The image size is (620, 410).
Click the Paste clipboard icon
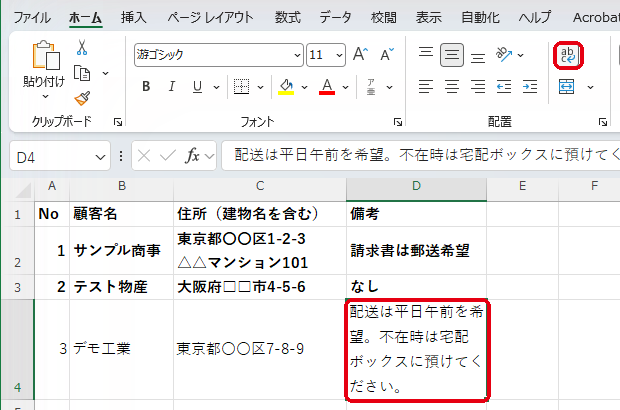(x=46, y=55)
